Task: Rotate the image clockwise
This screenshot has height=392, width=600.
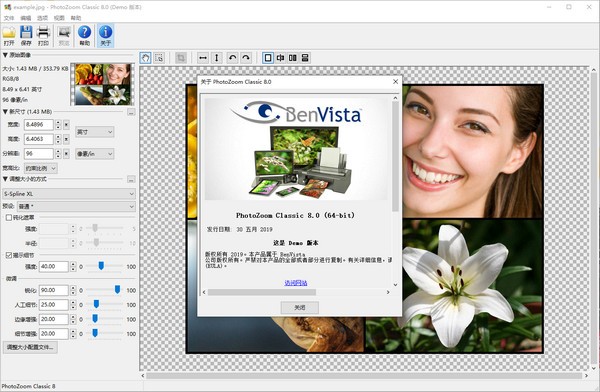Action: point(246,58)
